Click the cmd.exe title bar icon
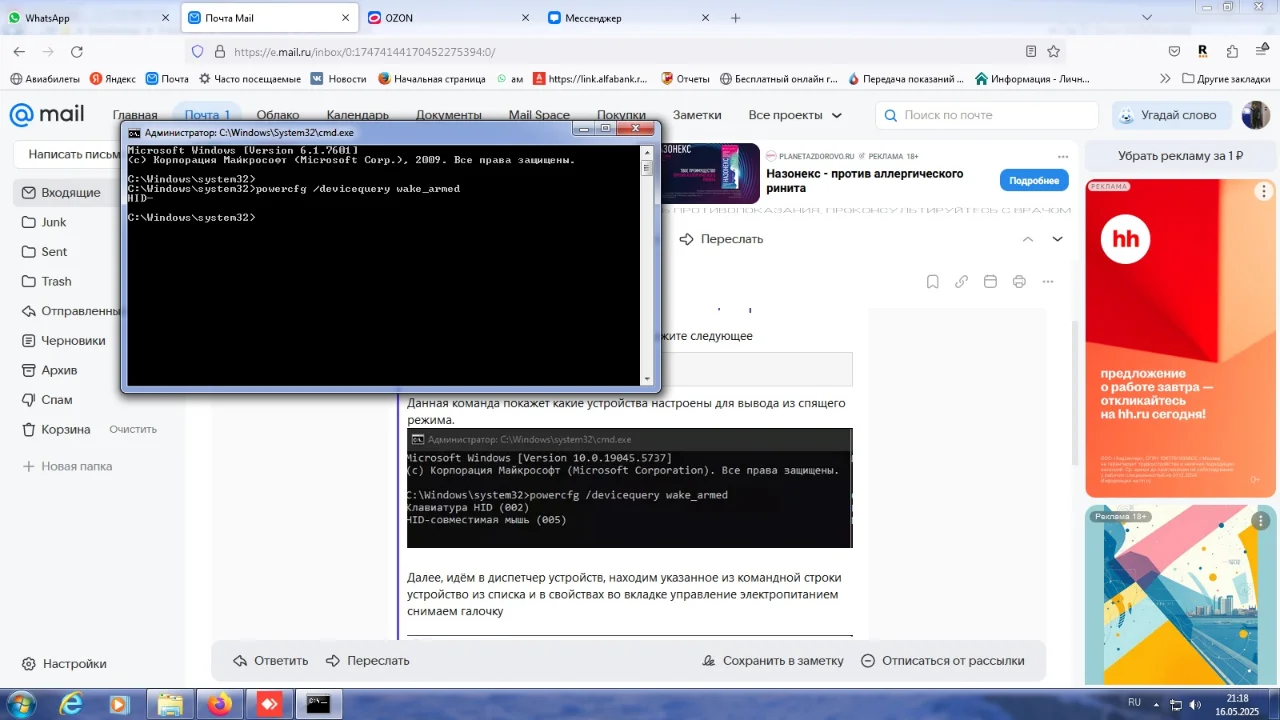Screen dimensions: 1280x720 tap(134, 132)
